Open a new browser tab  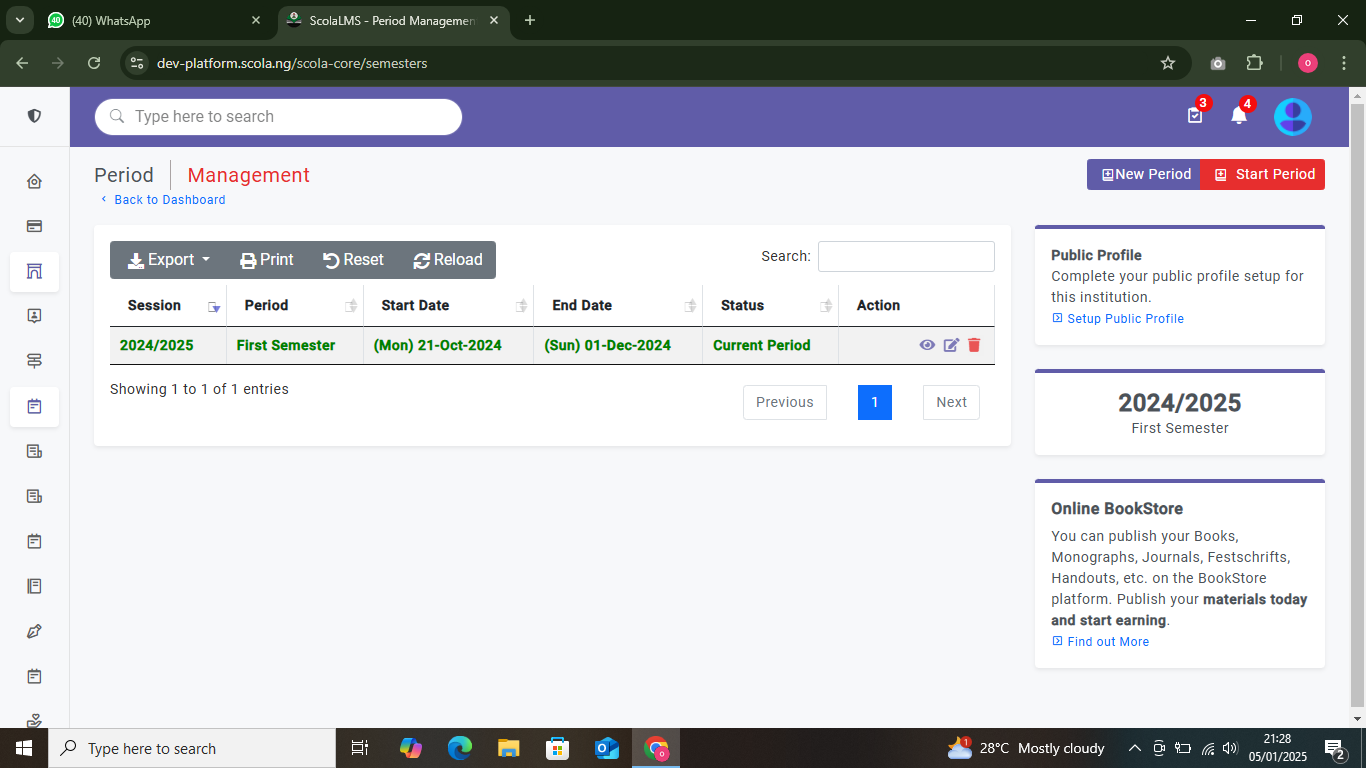tap(530, 21)
